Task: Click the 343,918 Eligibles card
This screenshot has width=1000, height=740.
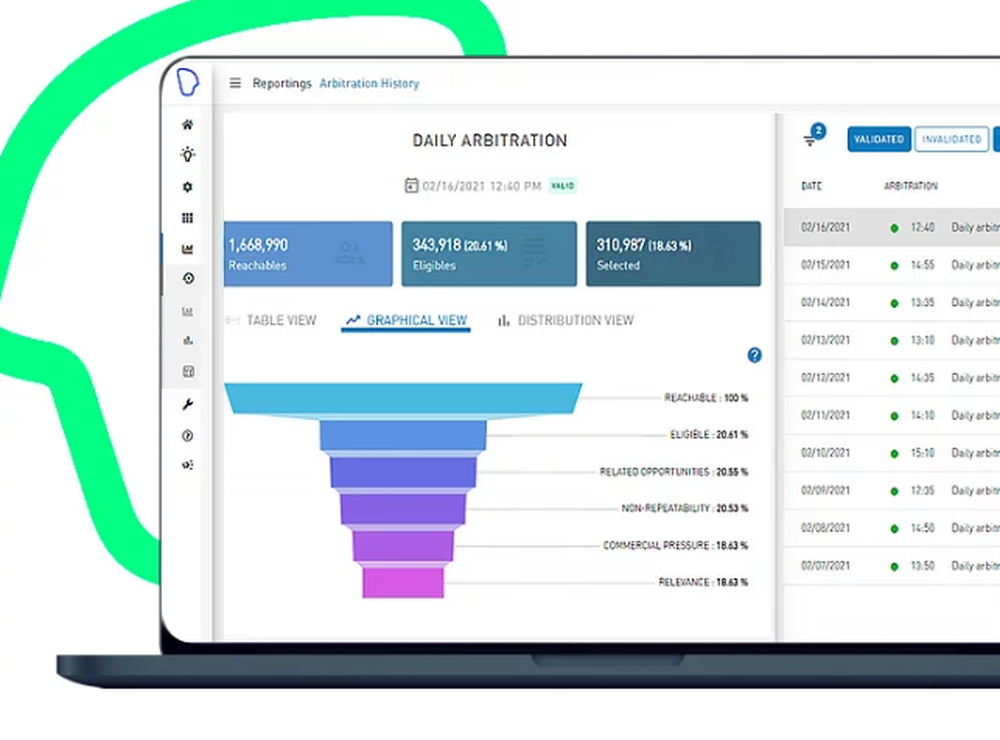Action: 489,254
